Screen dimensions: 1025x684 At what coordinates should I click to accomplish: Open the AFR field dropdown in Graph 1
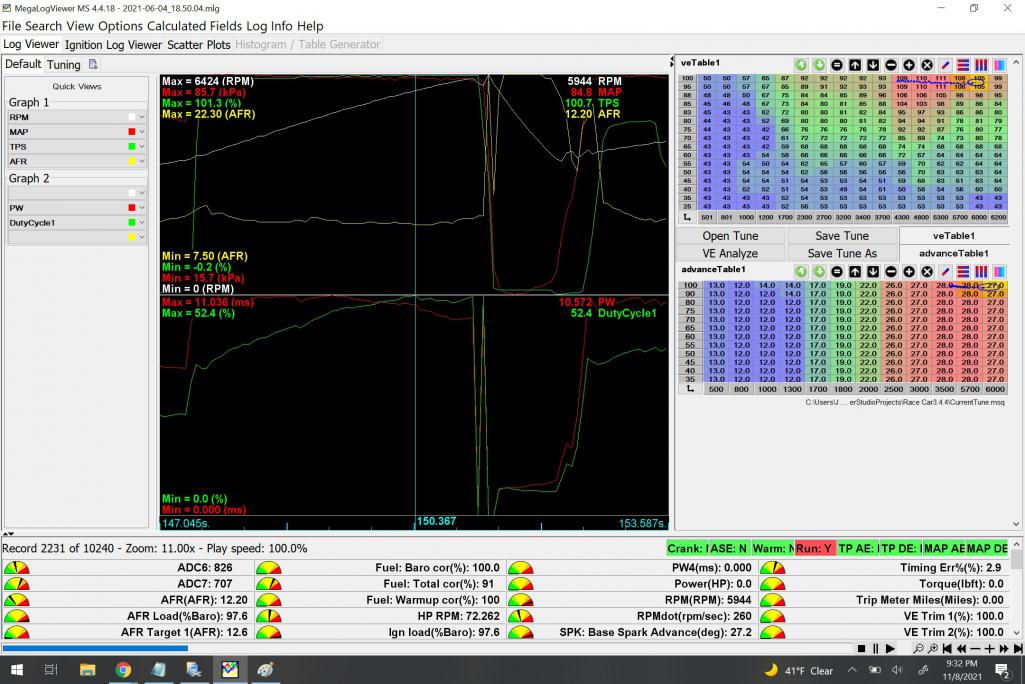pos(142,162)
